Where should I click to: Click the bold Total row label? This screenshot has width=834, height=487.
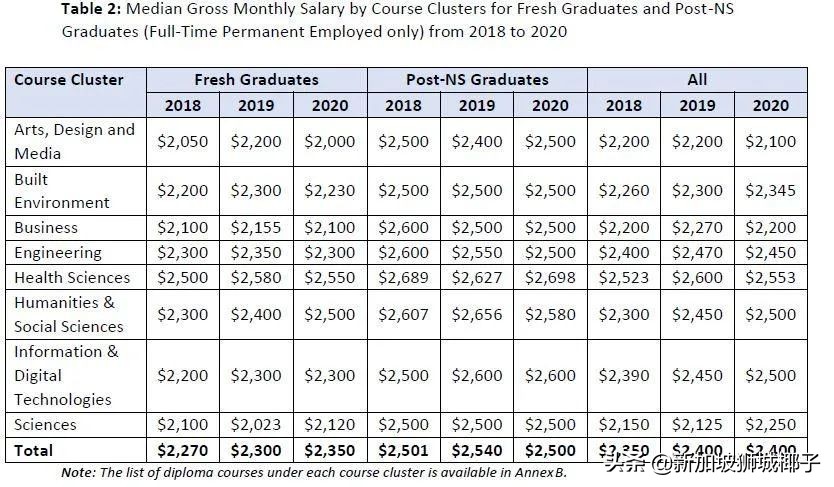coord(34,450)
